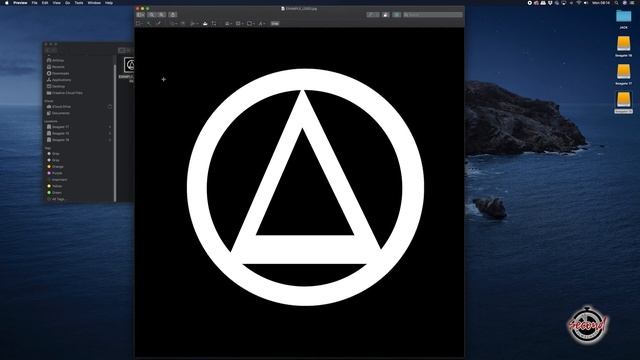
Task: Select the JACK folder on the desktop
Action: (x=623, y=17)
